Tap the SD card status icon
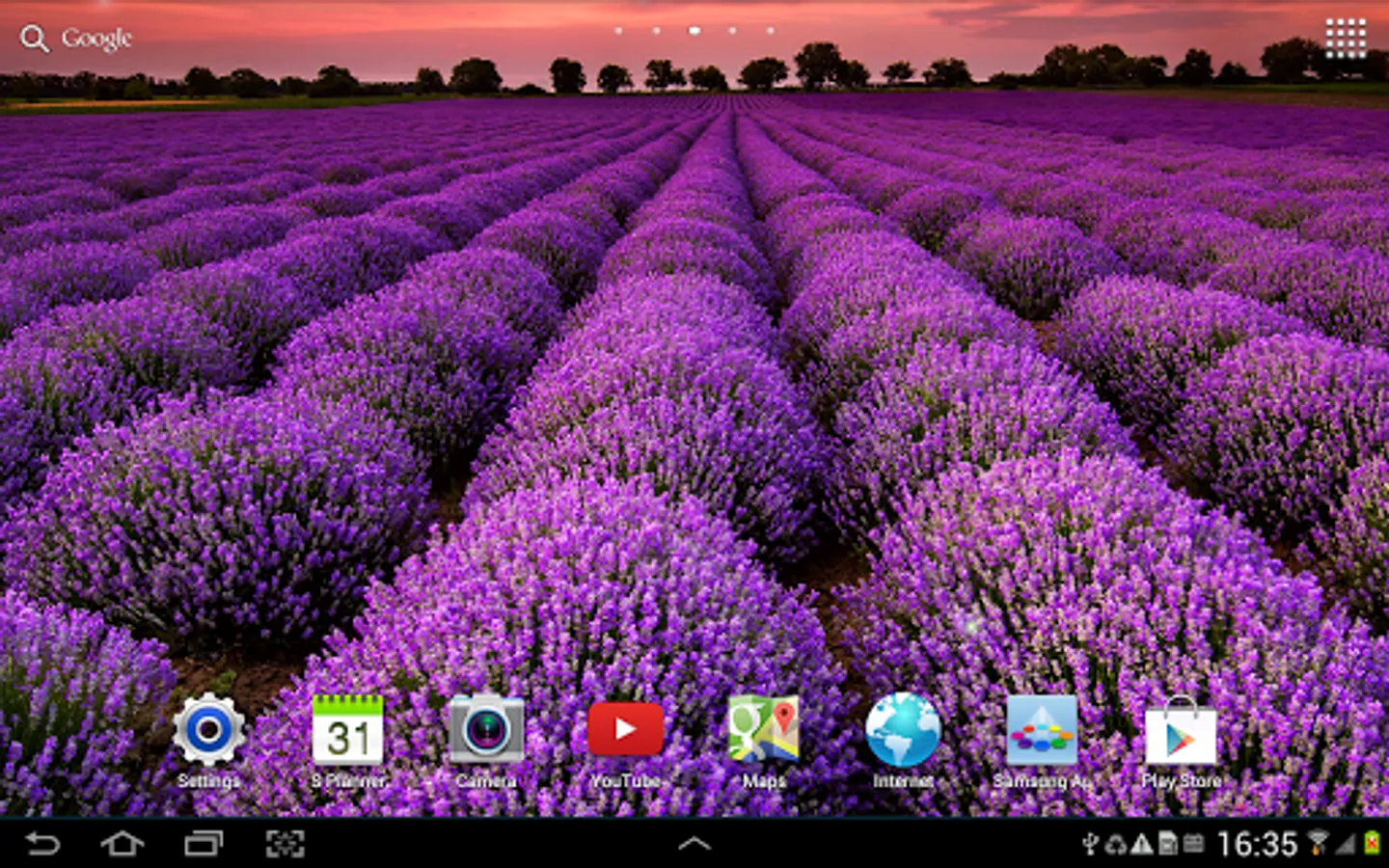The image size is (1389, 868). (1167, 845)
